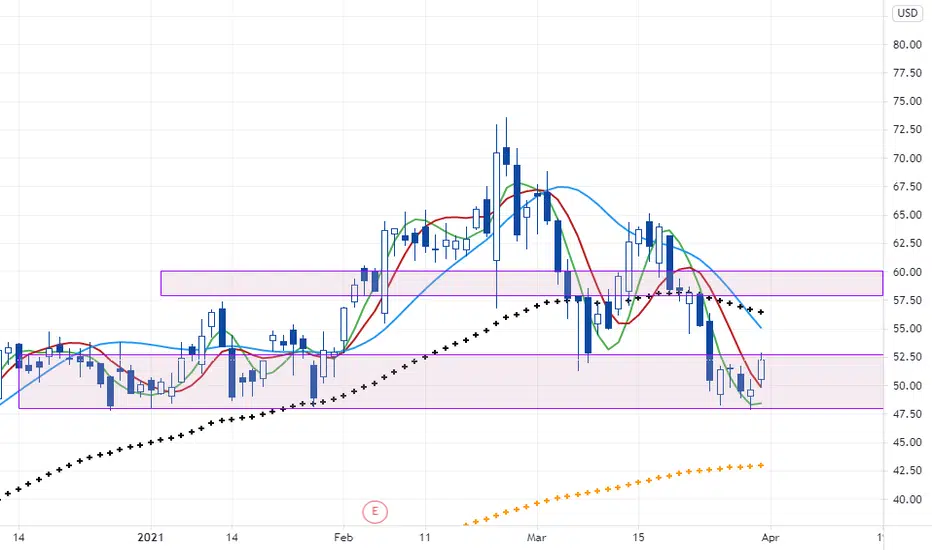Image resolution: width=932 pixels, height=550 pixels.
Task: Click the 50.00 price axis label
Action: [x=907, y=386]
